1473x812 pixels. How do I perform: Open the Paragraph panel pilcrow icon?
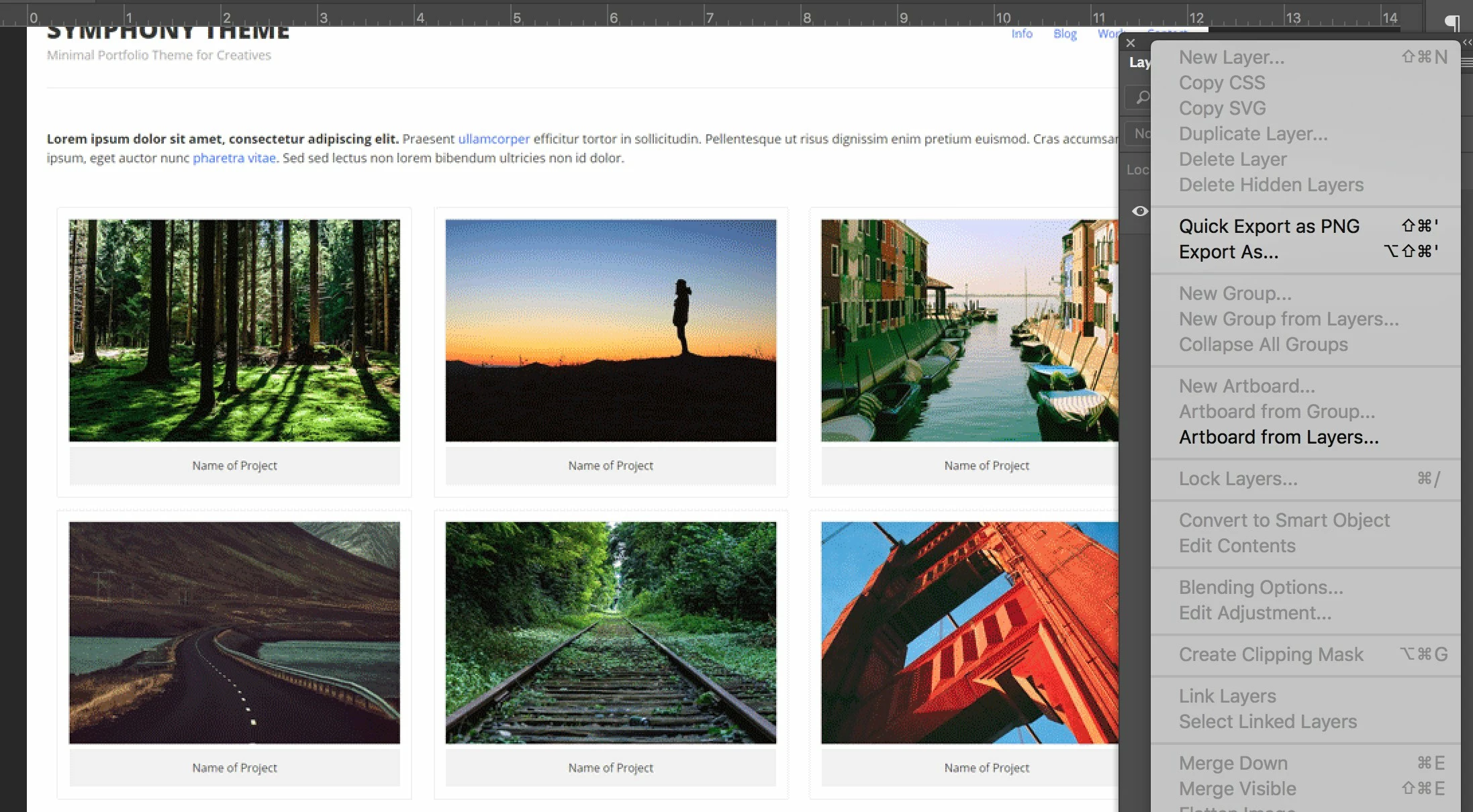(1452, 23)
